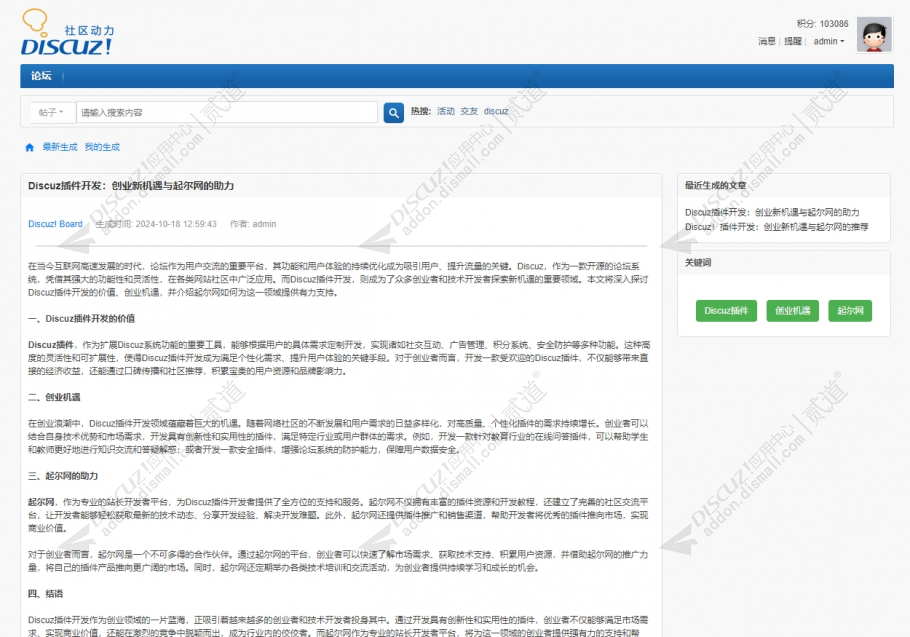Click hot search term 交友

click(469, 111)
